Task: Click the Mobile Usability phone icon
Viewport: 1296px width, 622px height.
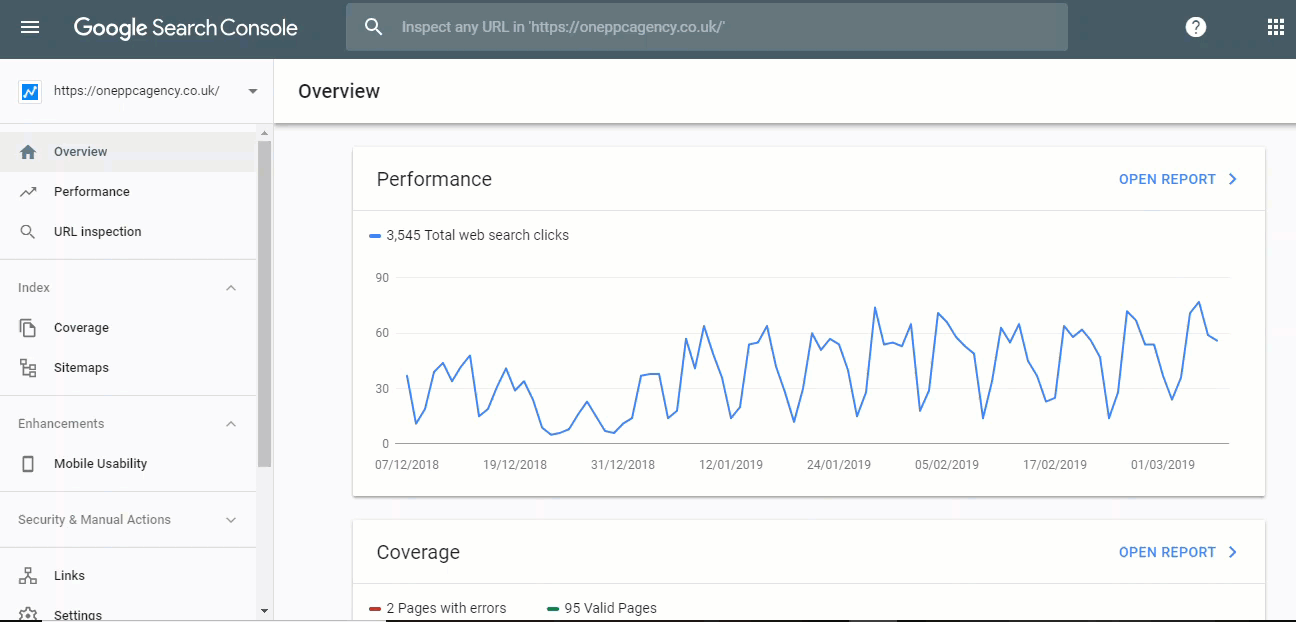Action: point(28,464)
